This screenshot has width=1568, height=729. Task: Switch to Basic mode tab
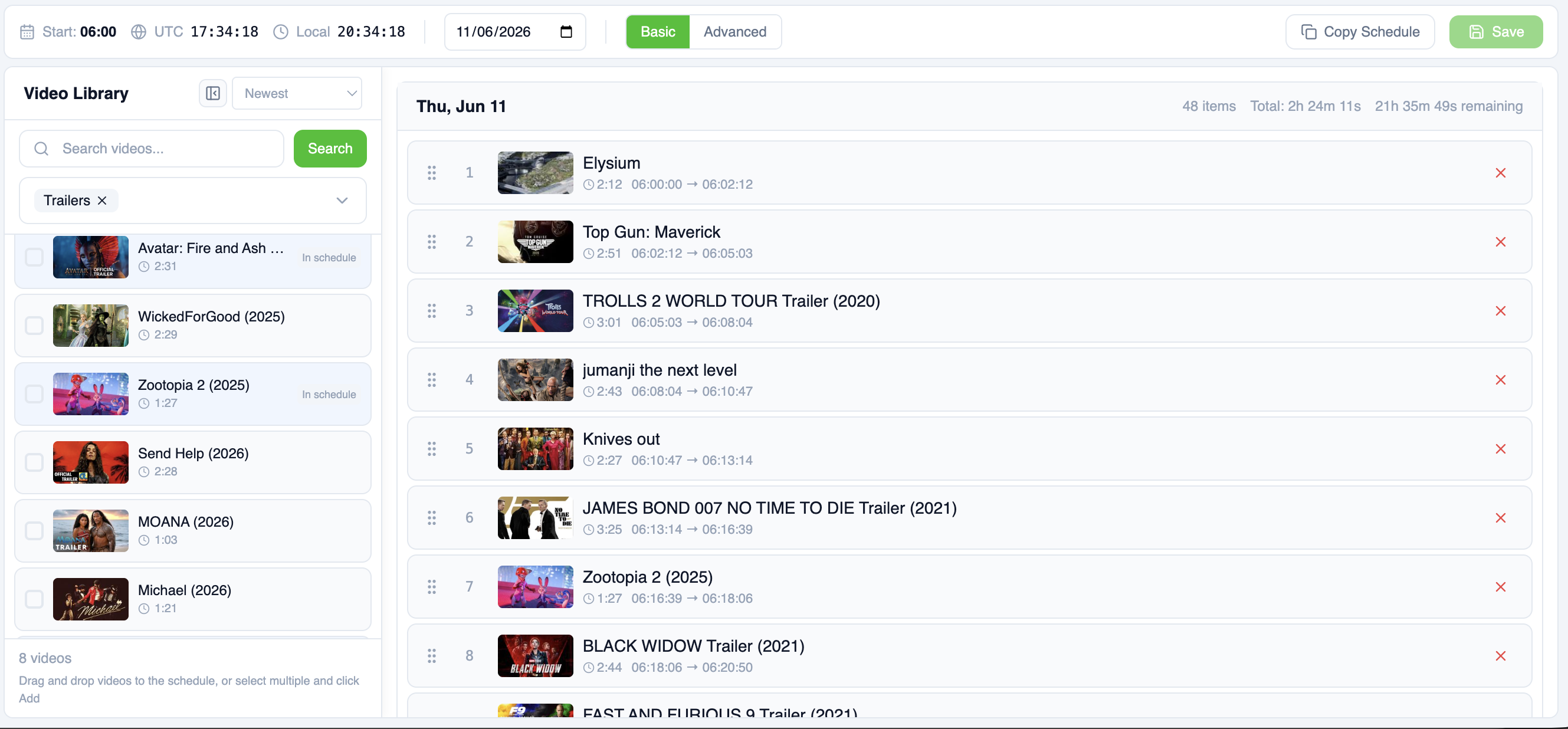657,32
